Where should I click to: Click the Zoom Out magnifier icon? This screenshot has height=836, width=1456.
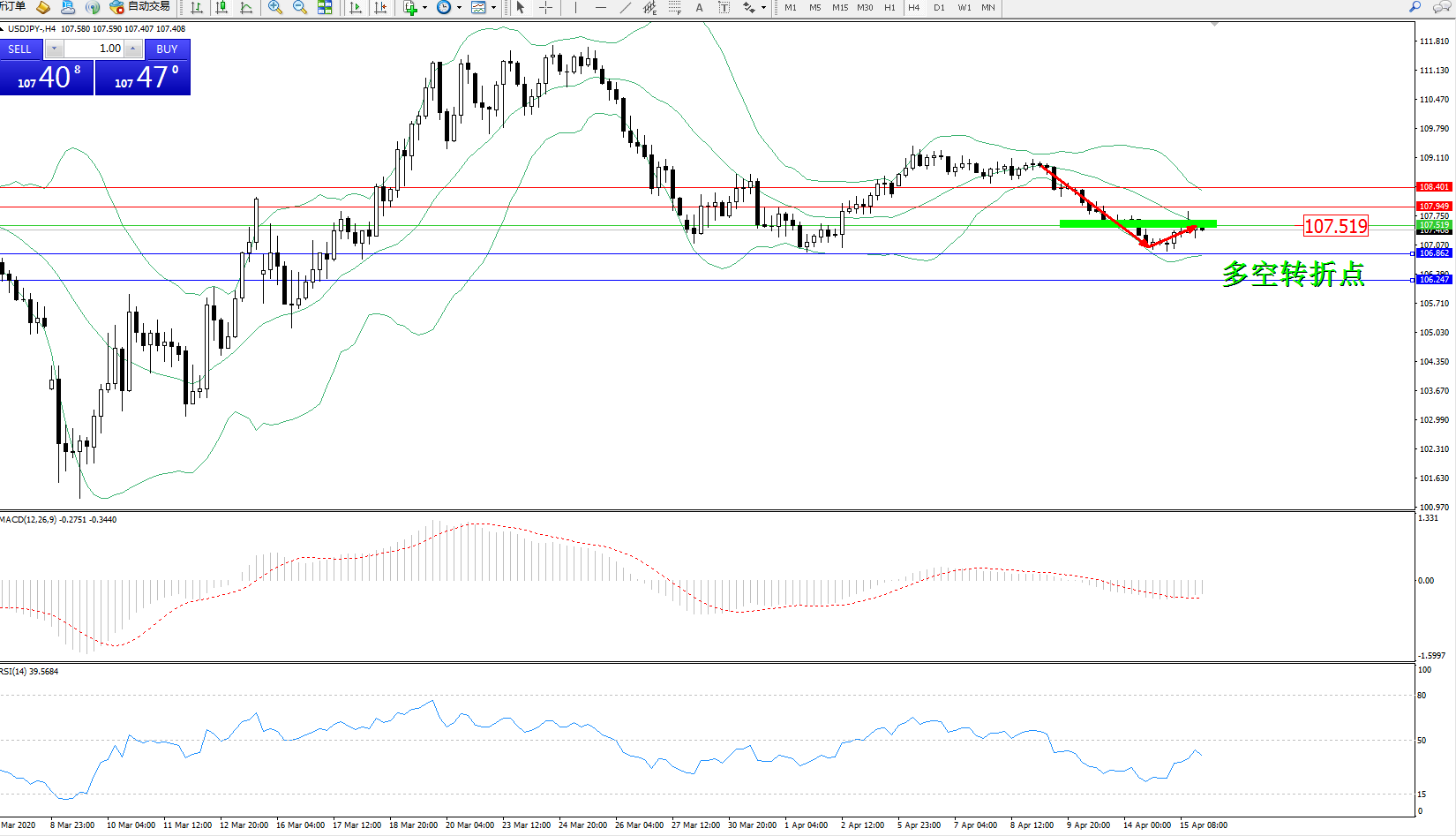click(300, 8)
